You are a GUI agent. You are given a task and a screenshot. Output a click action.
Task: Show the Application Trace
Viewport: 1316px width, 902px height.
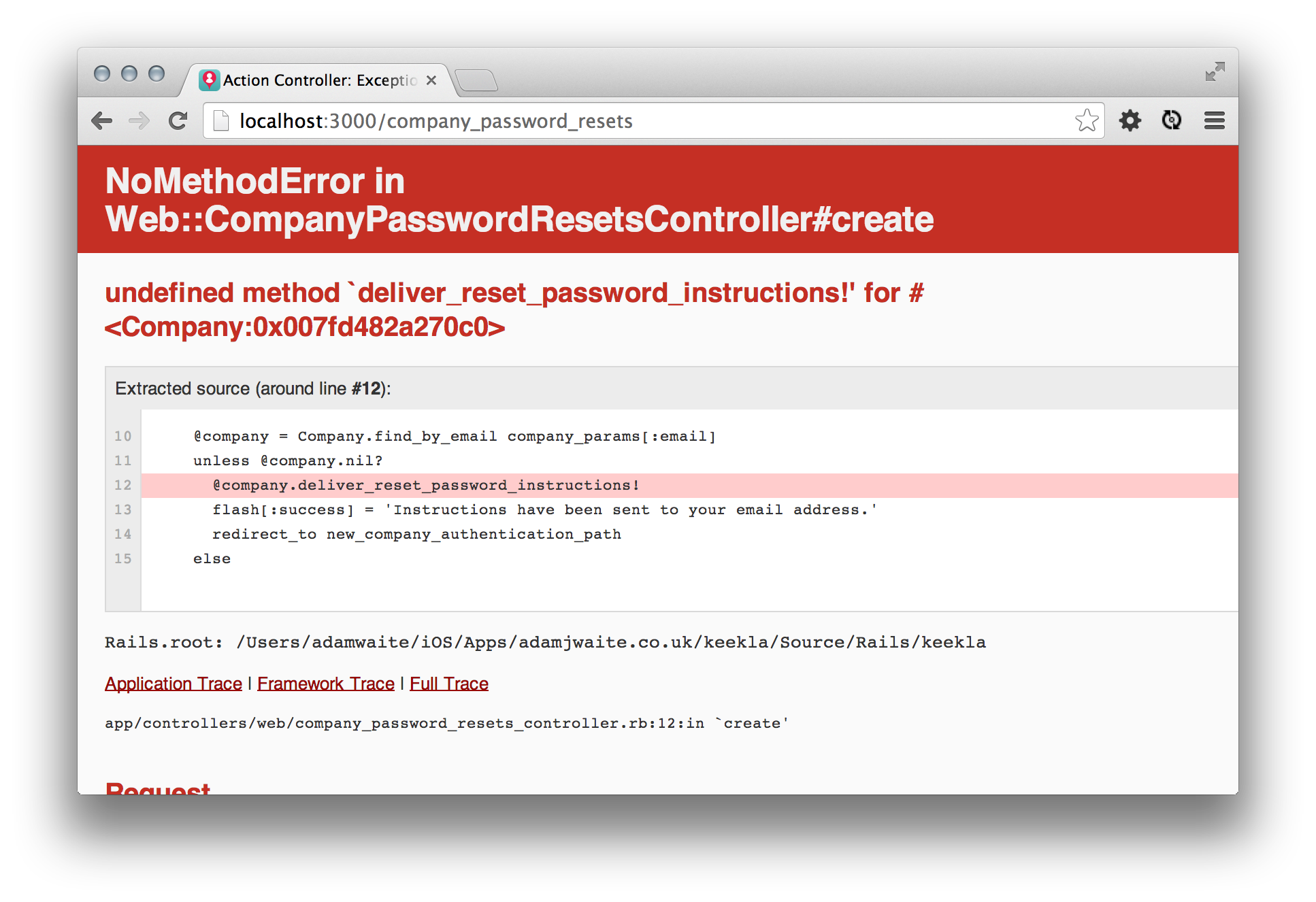point(174,684)
